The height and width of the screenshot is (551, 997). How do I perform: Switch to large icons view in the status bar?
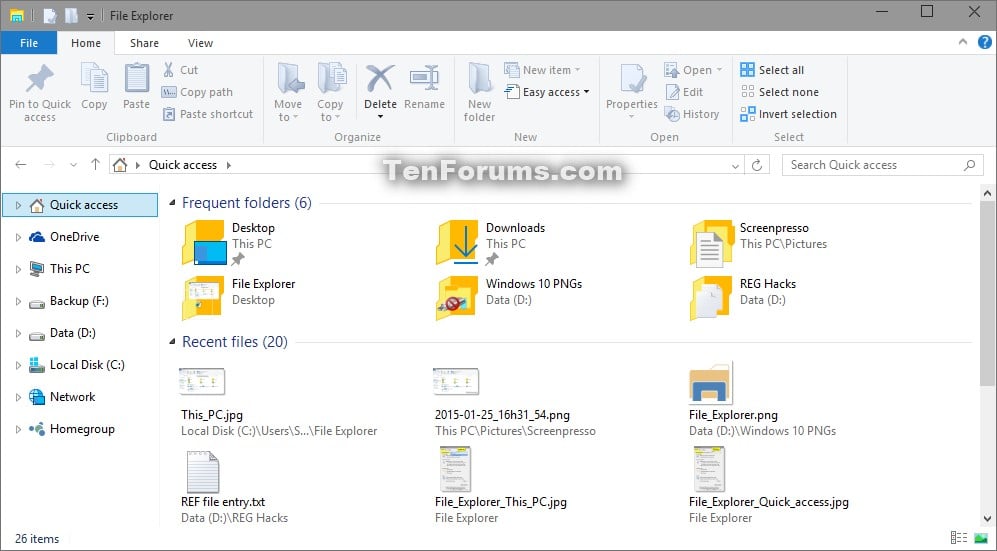point(981,538)
